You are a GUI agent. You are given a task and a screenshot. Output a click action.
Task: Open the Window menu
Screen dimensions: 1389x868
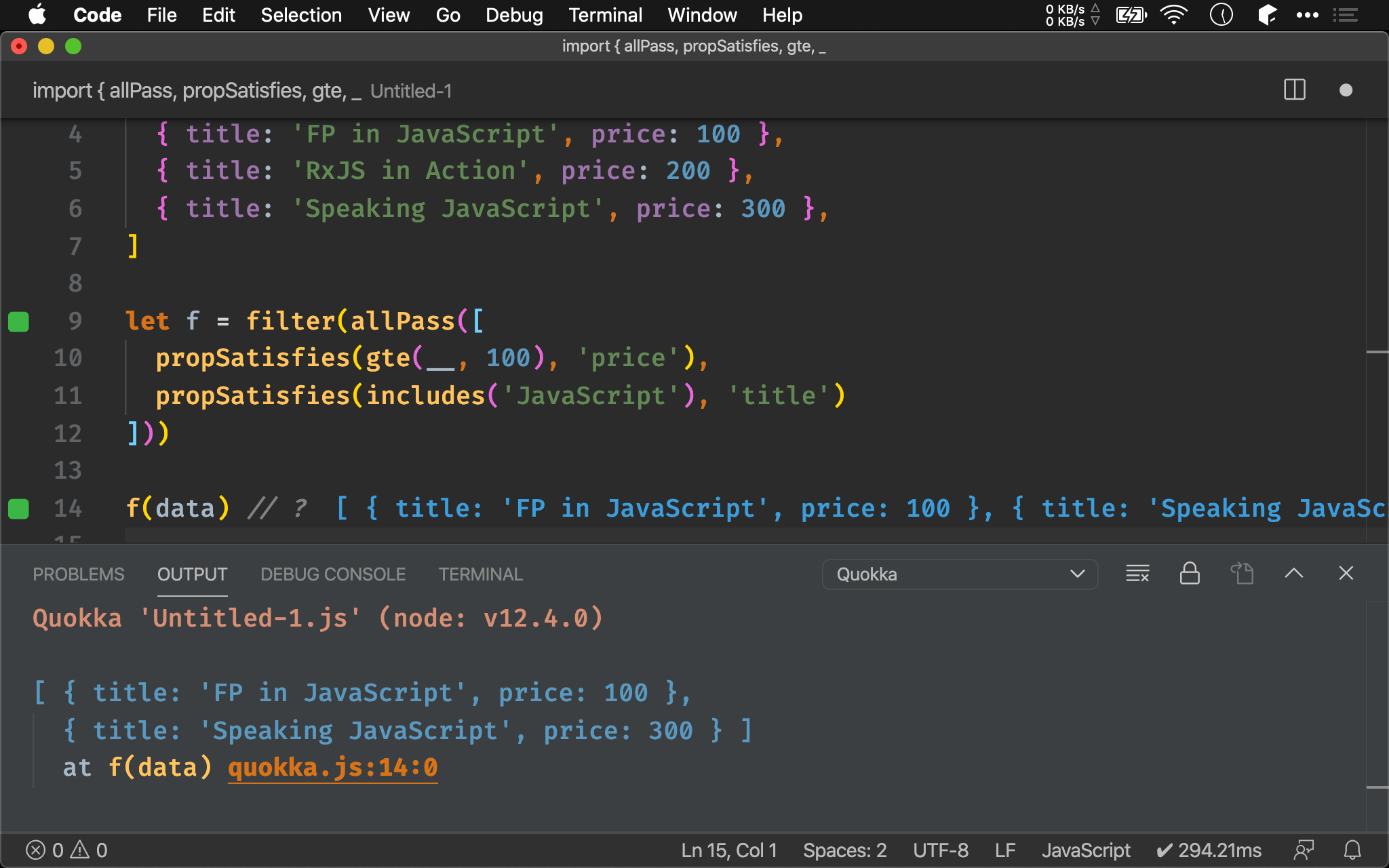[702, 15]
